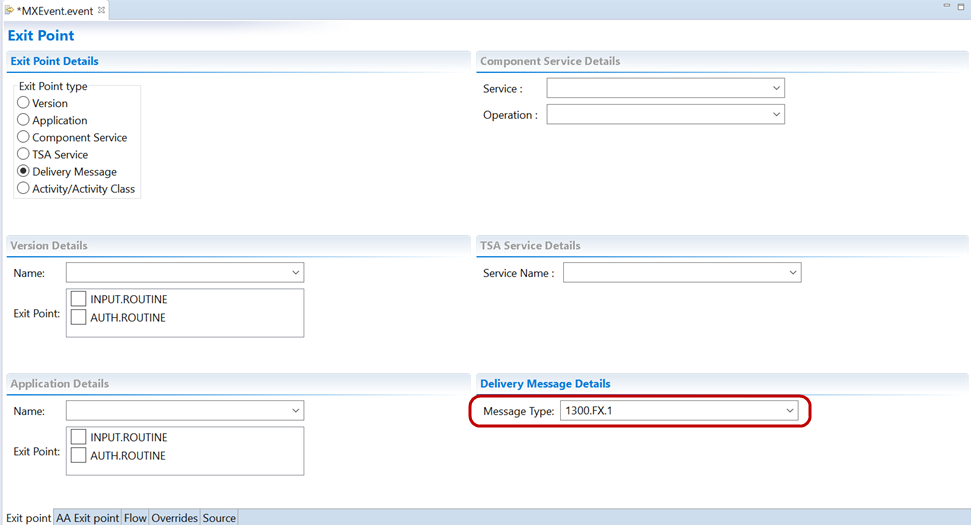
Task: Open the Flow tab
Action: pyautogui.click(x=134, y=518)
